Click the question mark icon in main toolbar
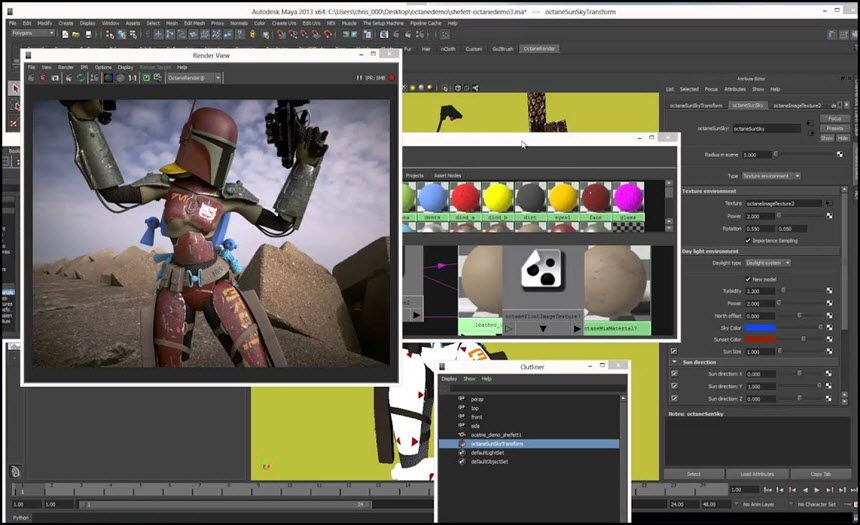 point(240,35)
